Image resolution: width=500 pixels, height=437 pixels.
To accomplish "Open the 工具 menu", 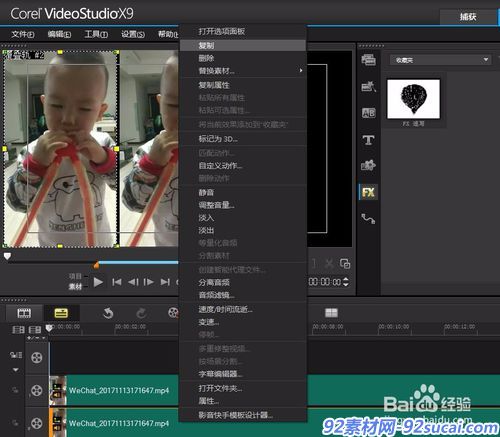I will click(96, 34).
